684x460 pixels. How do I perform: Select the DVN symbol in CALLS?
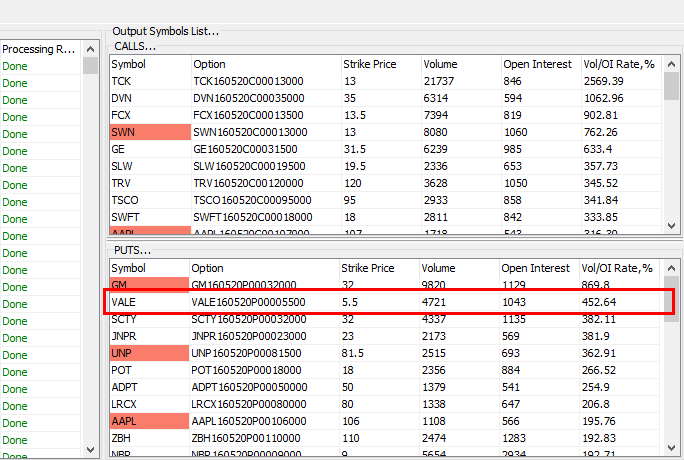pyautogui.click(x=121, y=98)
